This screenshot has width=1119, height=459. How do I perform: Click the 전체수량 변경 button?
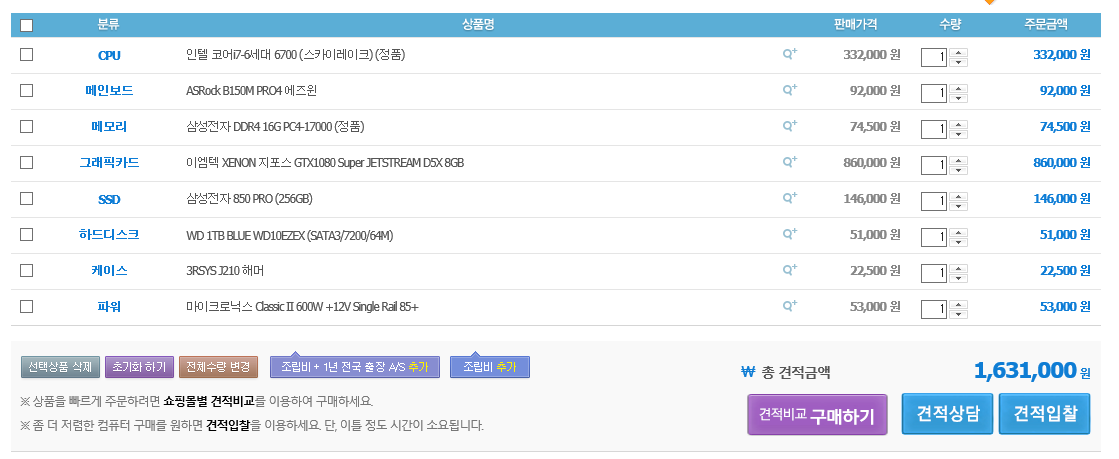pos(218,368)
